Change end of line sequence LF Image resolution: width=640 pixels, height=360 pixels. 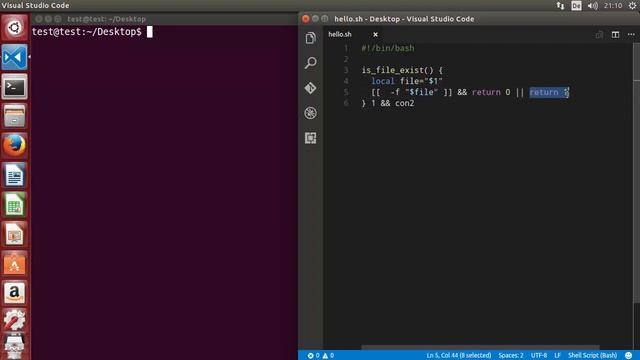tap(557, 356)
